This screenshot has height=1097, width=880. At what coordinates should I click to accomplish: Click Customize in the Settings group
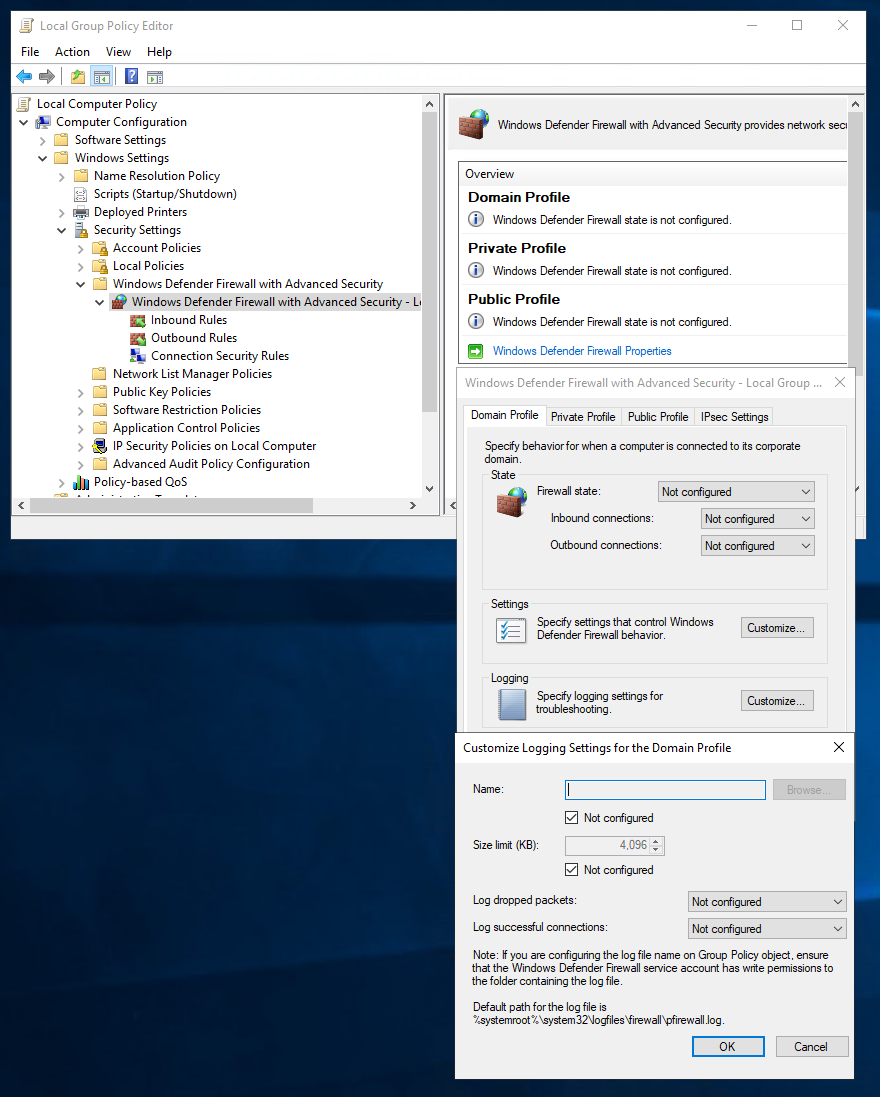coord(776,628)
